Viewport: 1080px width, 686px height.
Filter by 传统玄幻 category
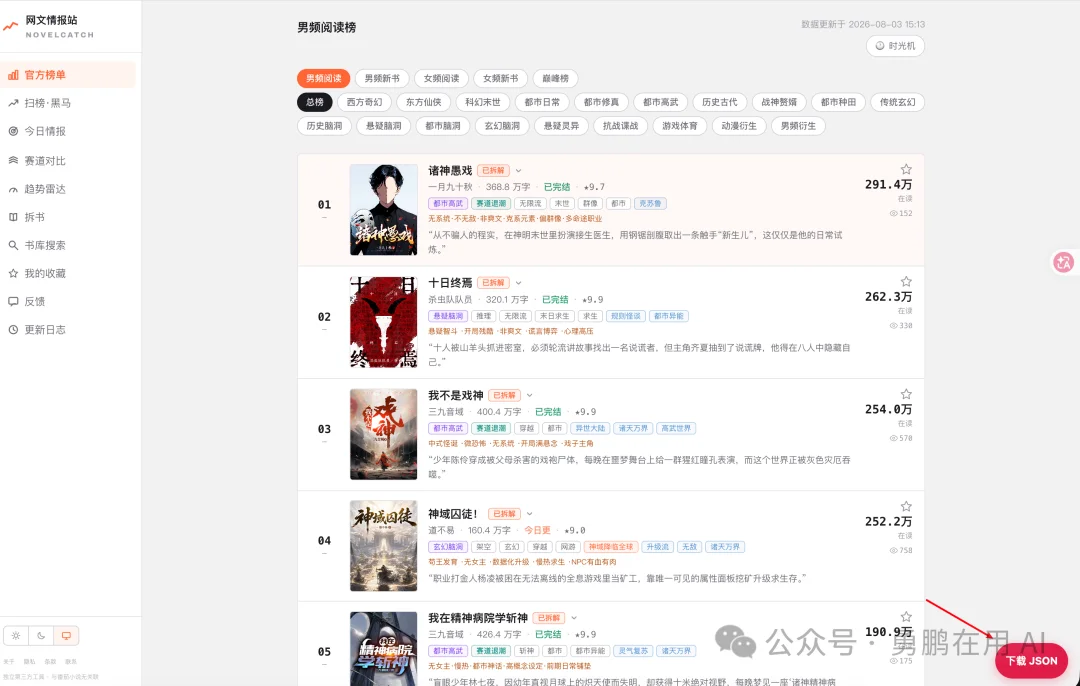[897, 102]
